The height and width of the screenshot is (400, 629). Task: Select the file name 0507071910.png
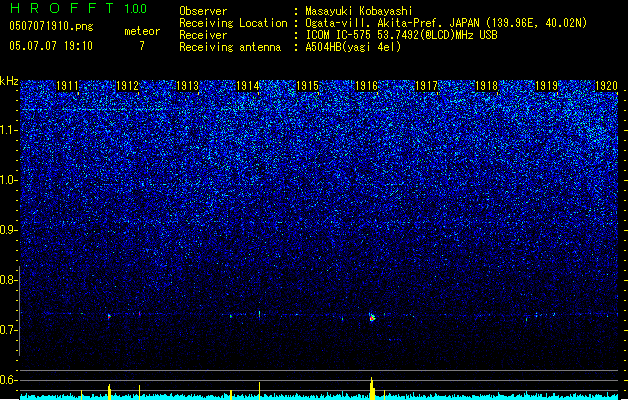tap(51, 26)
